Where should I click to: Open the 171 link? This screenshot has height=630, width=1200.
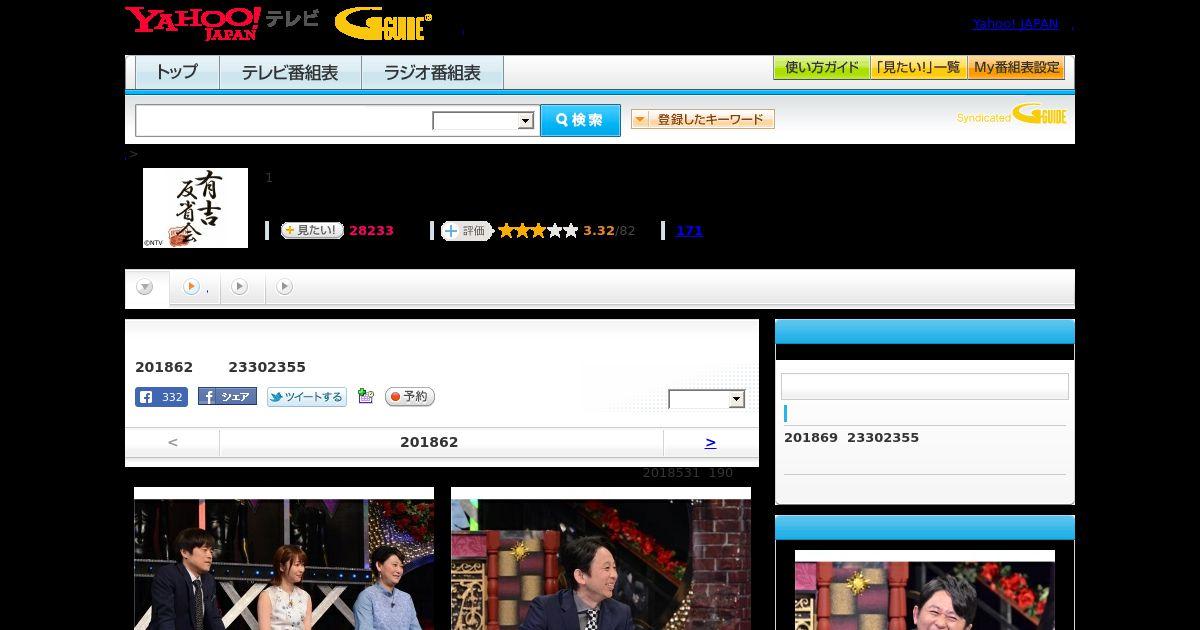pos(689,231)
